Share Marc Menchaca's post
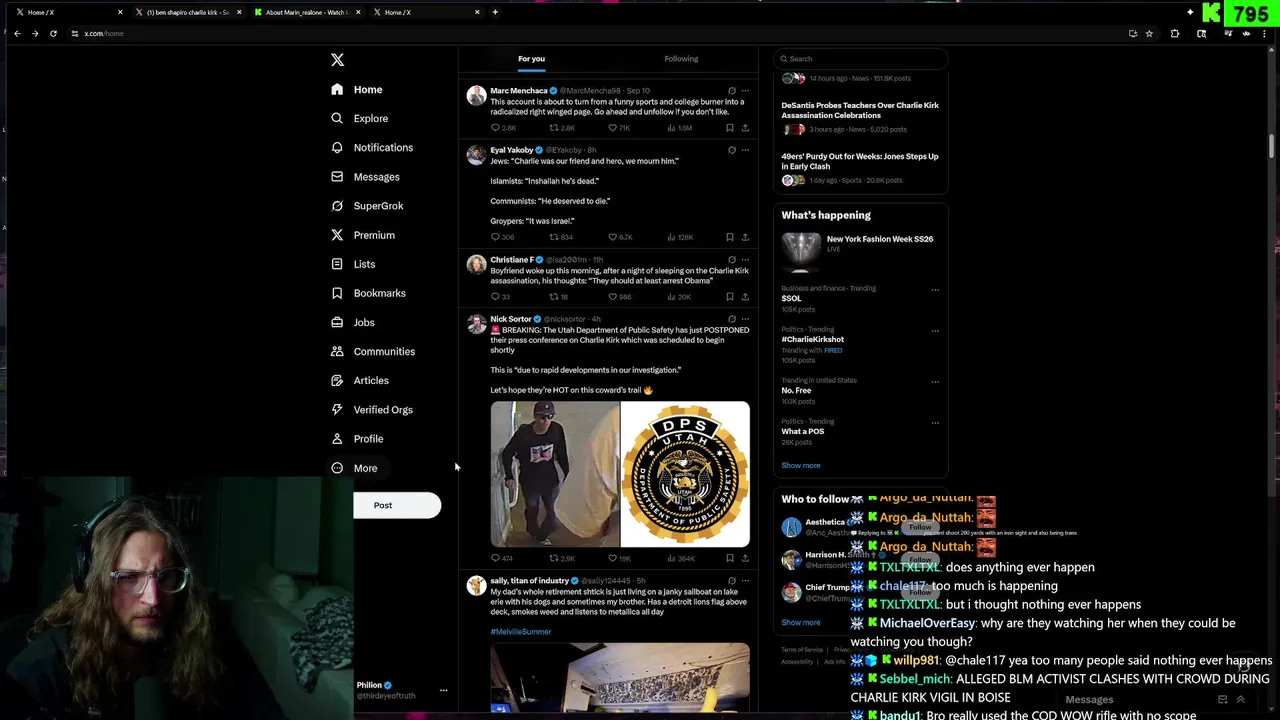 (745, 128)
